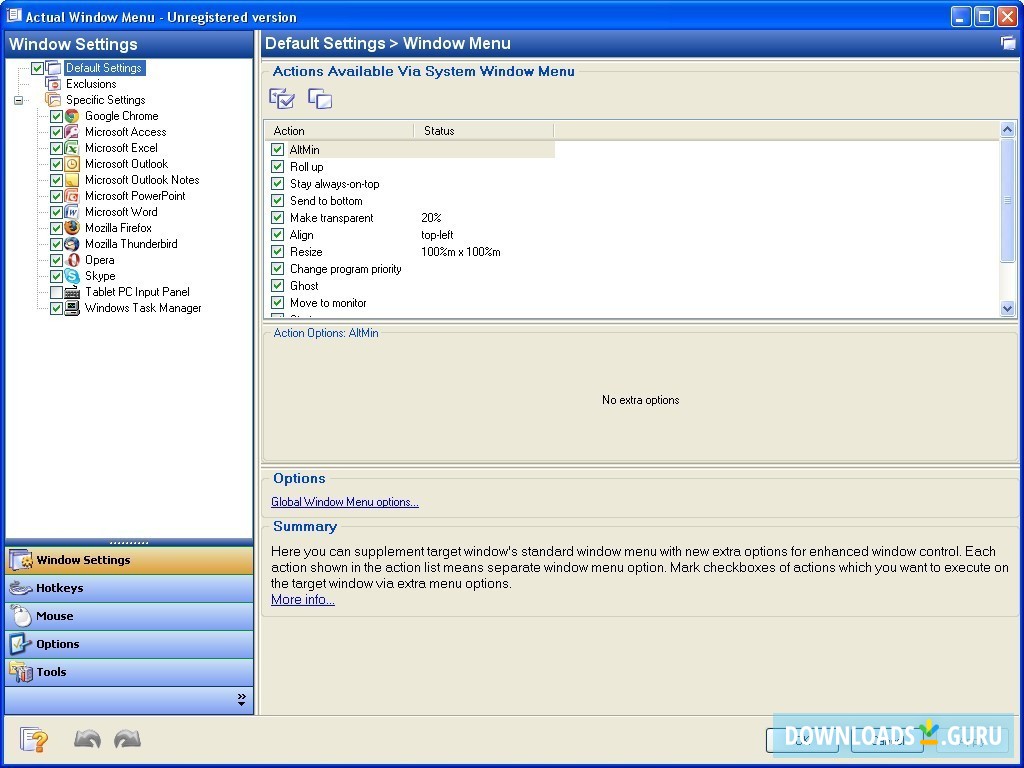
Task: Open the Tools section
Action: [51, 672]
